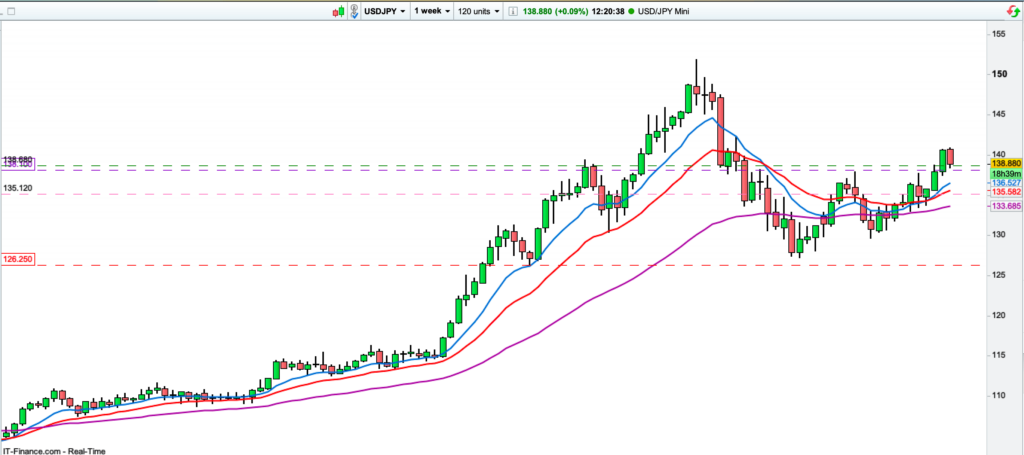The image size is (1024, 455).
Task: Select the purple boxed 138.100 level label
Action: point(18,164)
